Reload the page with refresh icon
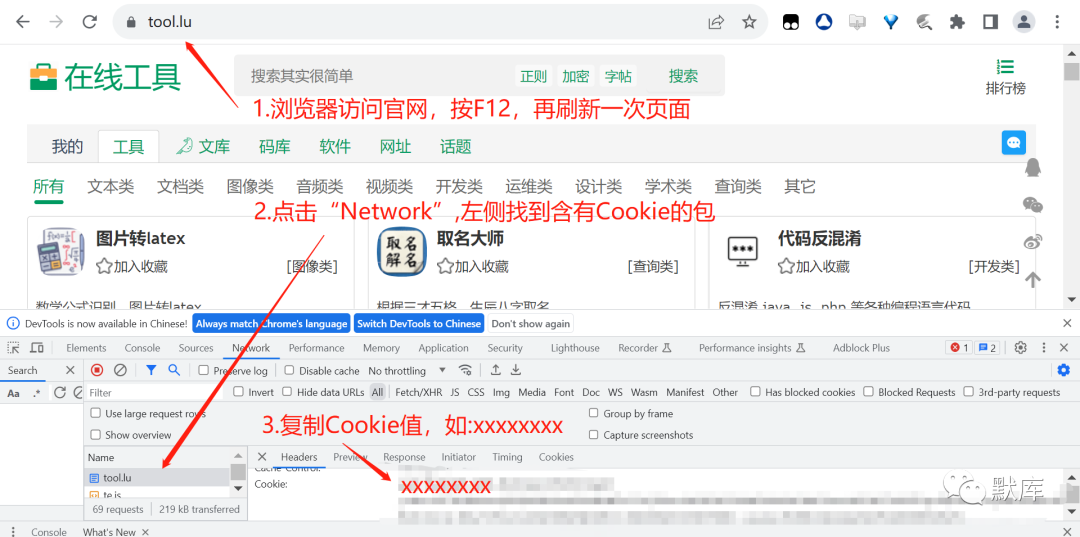1080x537 pixels. coord(90,22)
